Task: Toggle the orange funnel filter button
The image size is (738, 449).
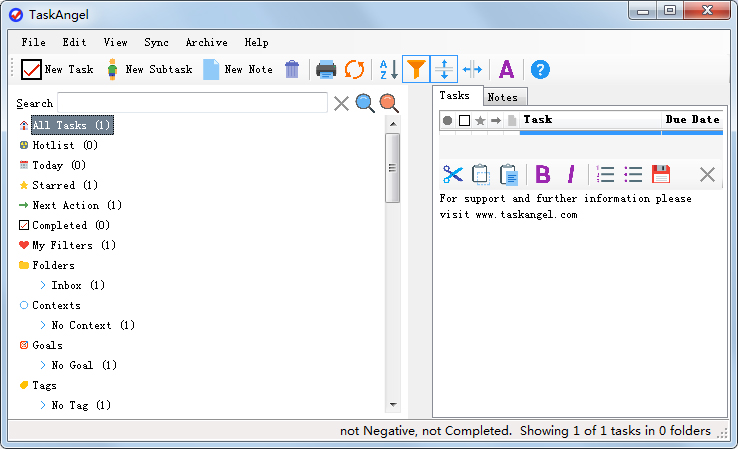Action: click(416, 69)
